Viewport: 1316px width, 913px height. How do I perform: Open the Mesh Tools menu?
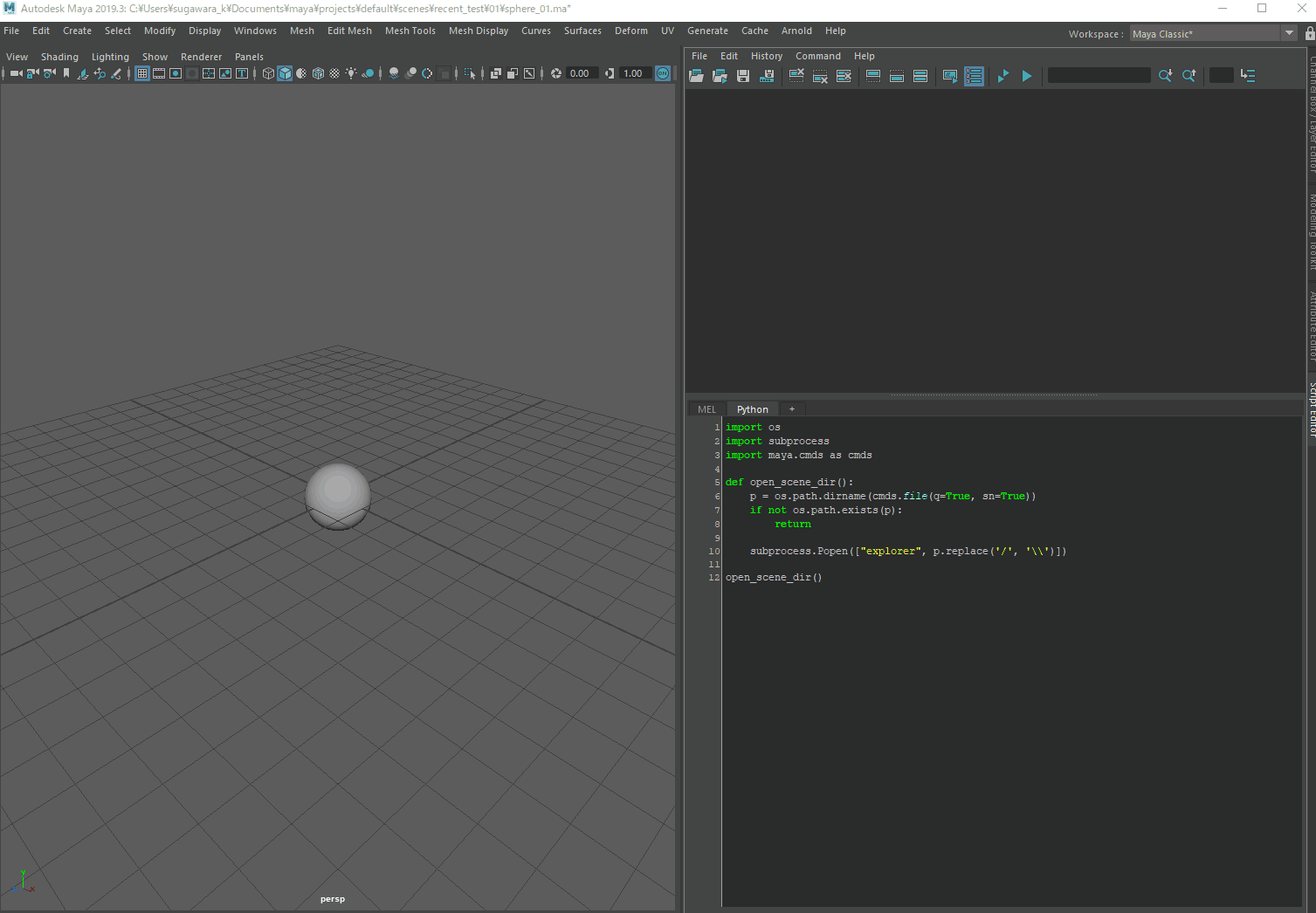[x=410, y=31]
